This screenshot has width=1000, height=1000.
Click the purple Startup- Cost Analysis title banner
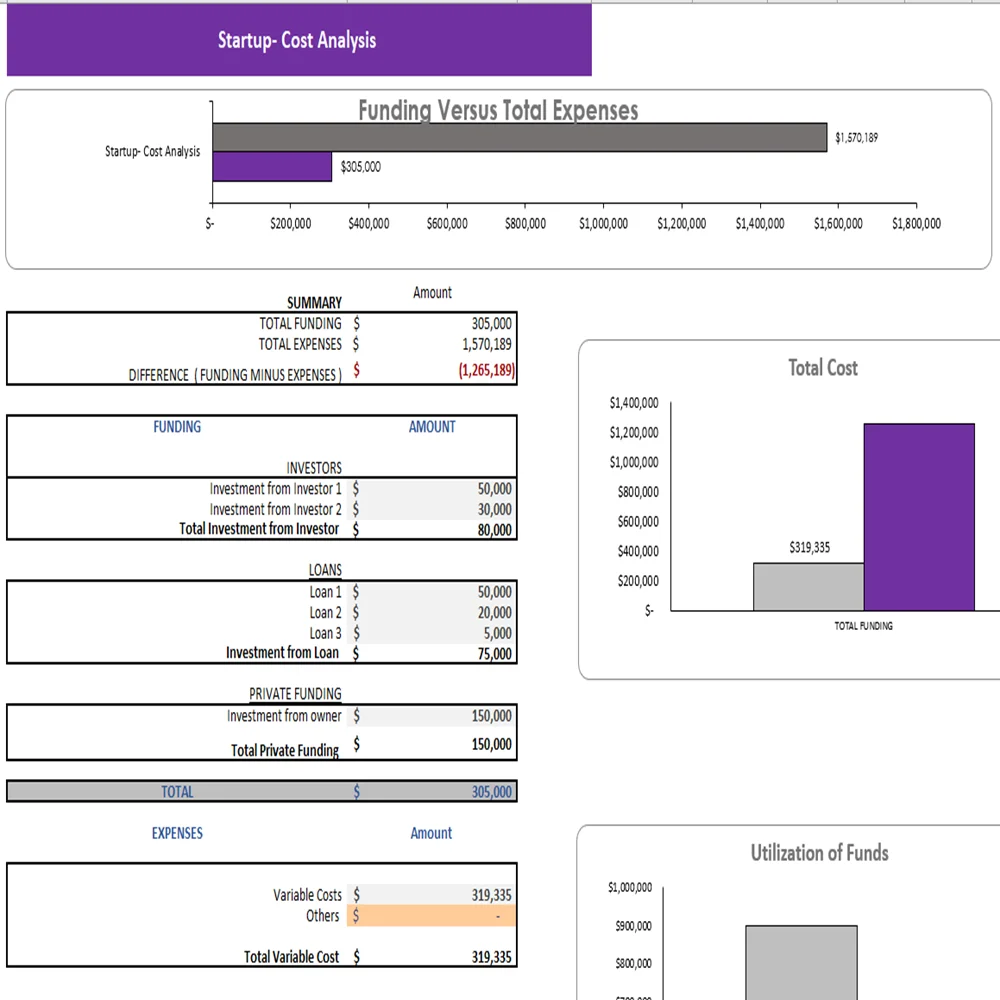(296, 40)
